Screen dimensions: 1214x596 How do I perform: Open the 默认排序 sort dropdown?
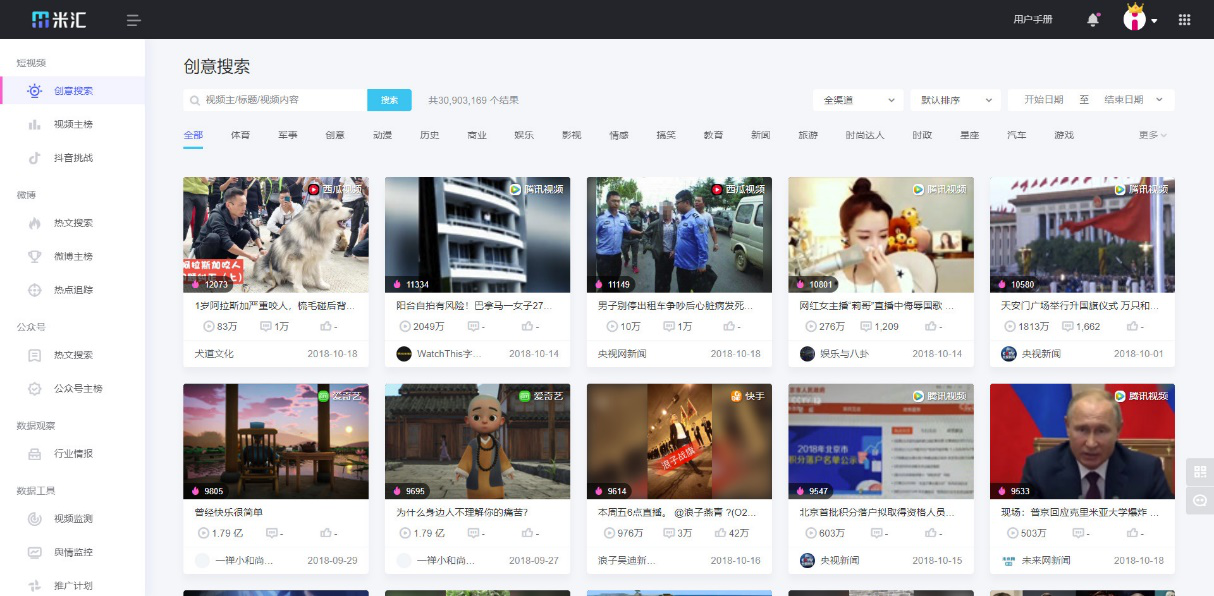tap(954, 99)
